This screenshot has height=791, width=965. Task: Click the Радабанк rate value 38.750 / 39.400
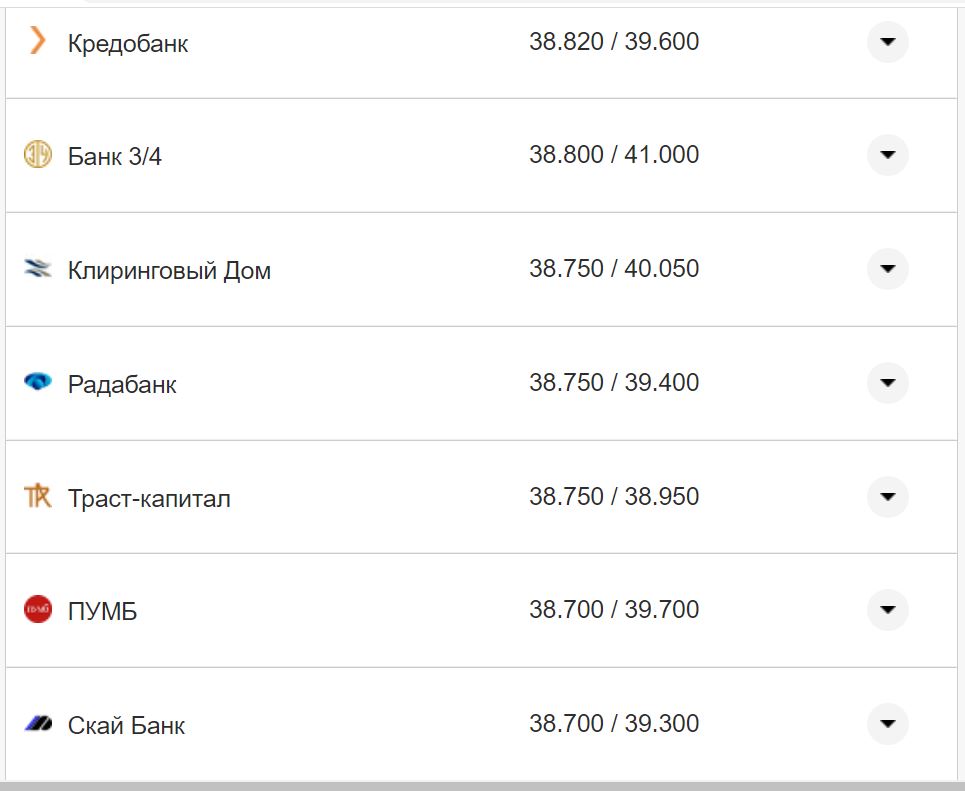click(614, 382)
